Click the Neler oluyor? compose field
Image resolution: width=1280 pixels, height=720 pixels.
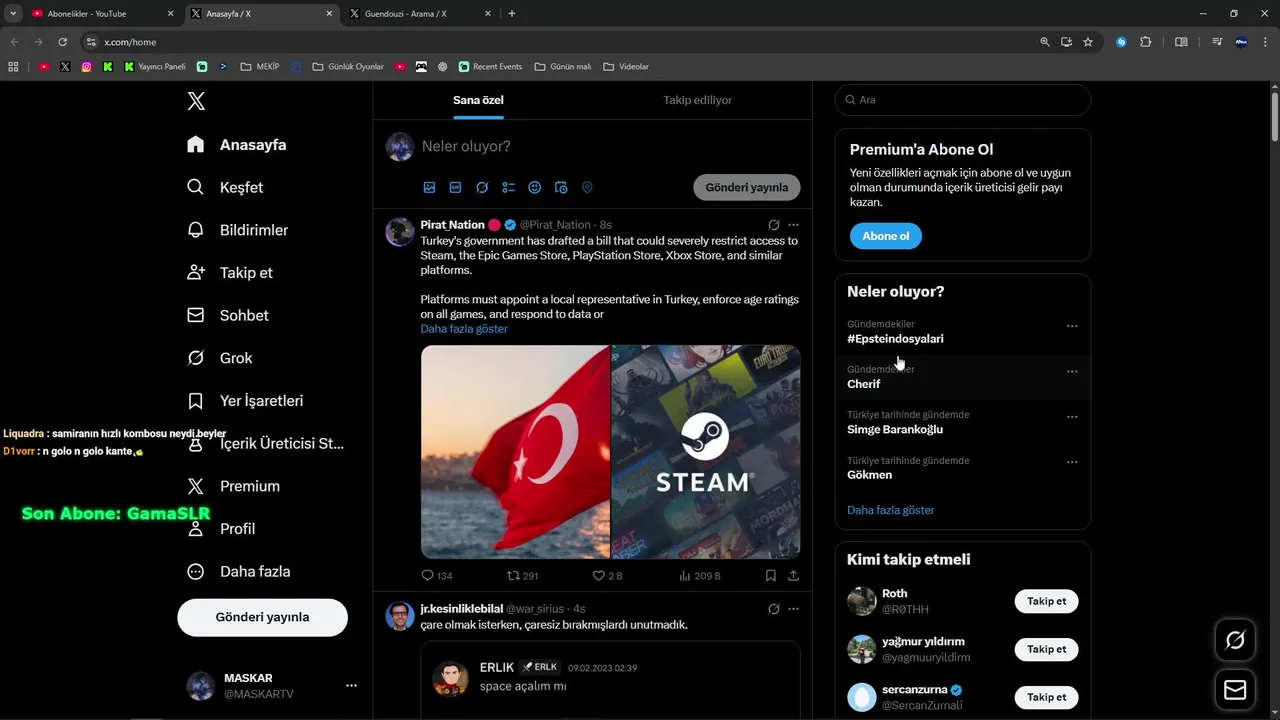(610, 146)
